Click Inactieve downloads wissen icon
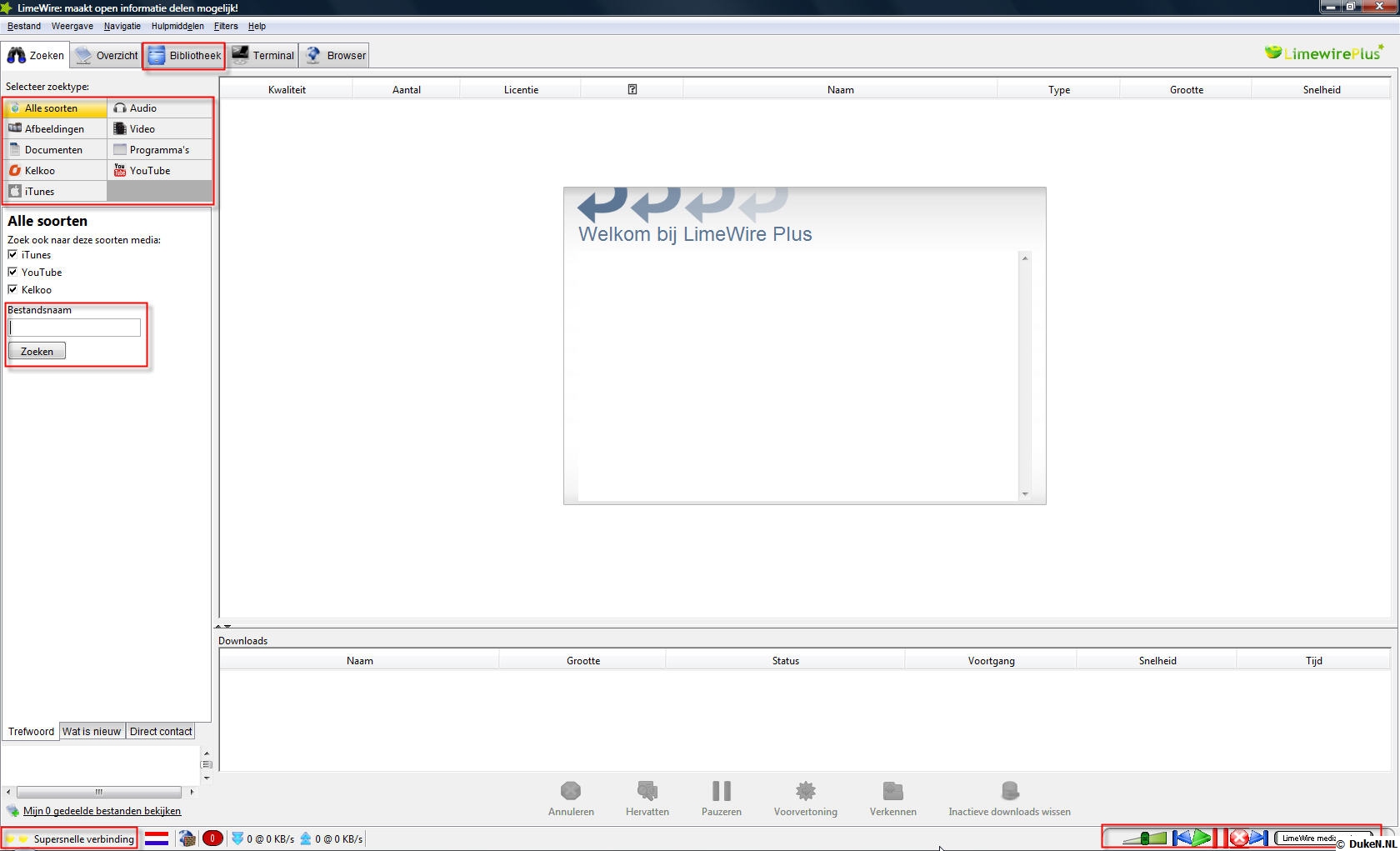Screen dimensions: 1400x851 1010,790
